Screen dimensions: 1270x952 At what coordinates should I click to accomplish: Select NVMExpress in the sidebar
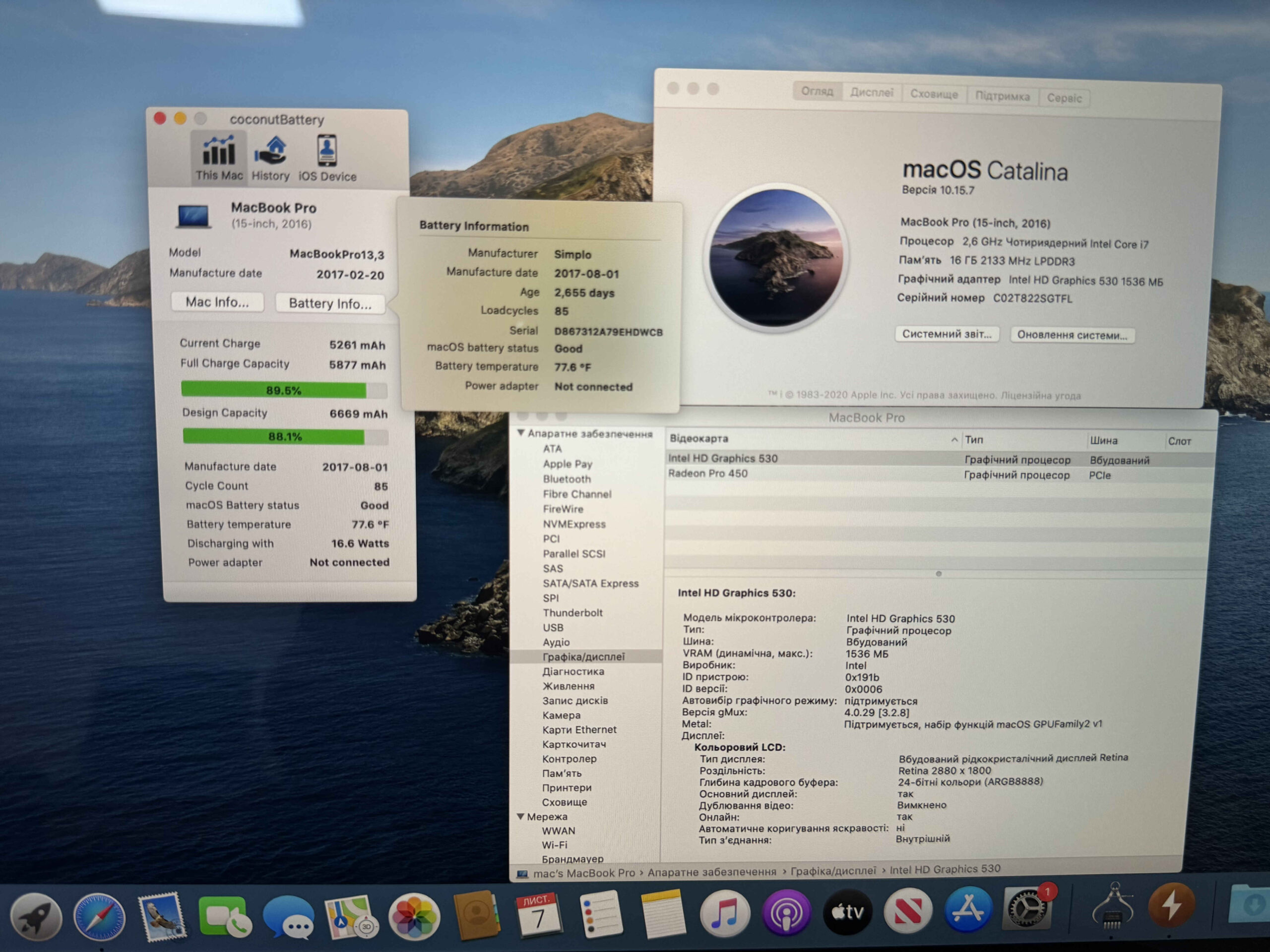(x=574, y=524)
